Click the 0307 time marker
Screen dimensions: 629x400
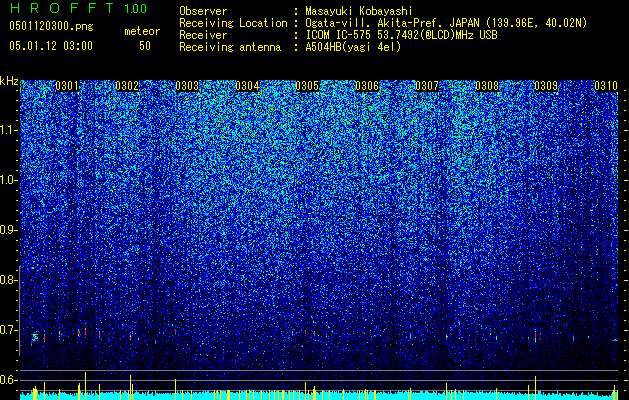click(427, 86)
